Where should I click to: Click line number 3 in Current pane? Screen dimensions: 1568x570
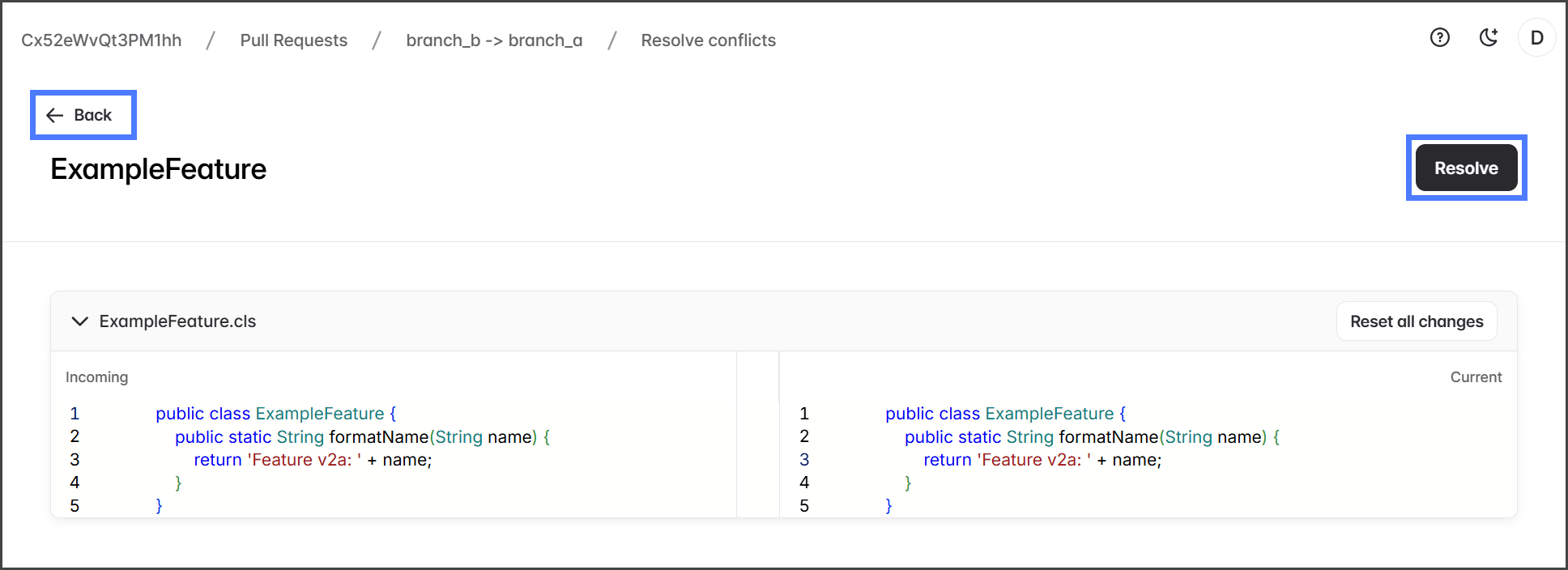(804, 460)
